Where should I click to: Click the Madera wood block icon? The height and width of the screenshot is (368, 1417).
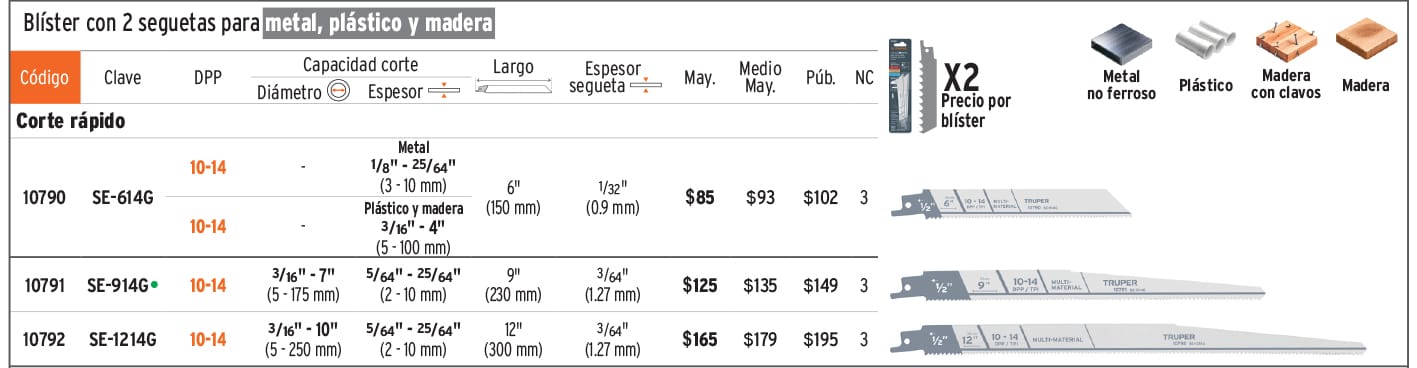click(1365, 42)
